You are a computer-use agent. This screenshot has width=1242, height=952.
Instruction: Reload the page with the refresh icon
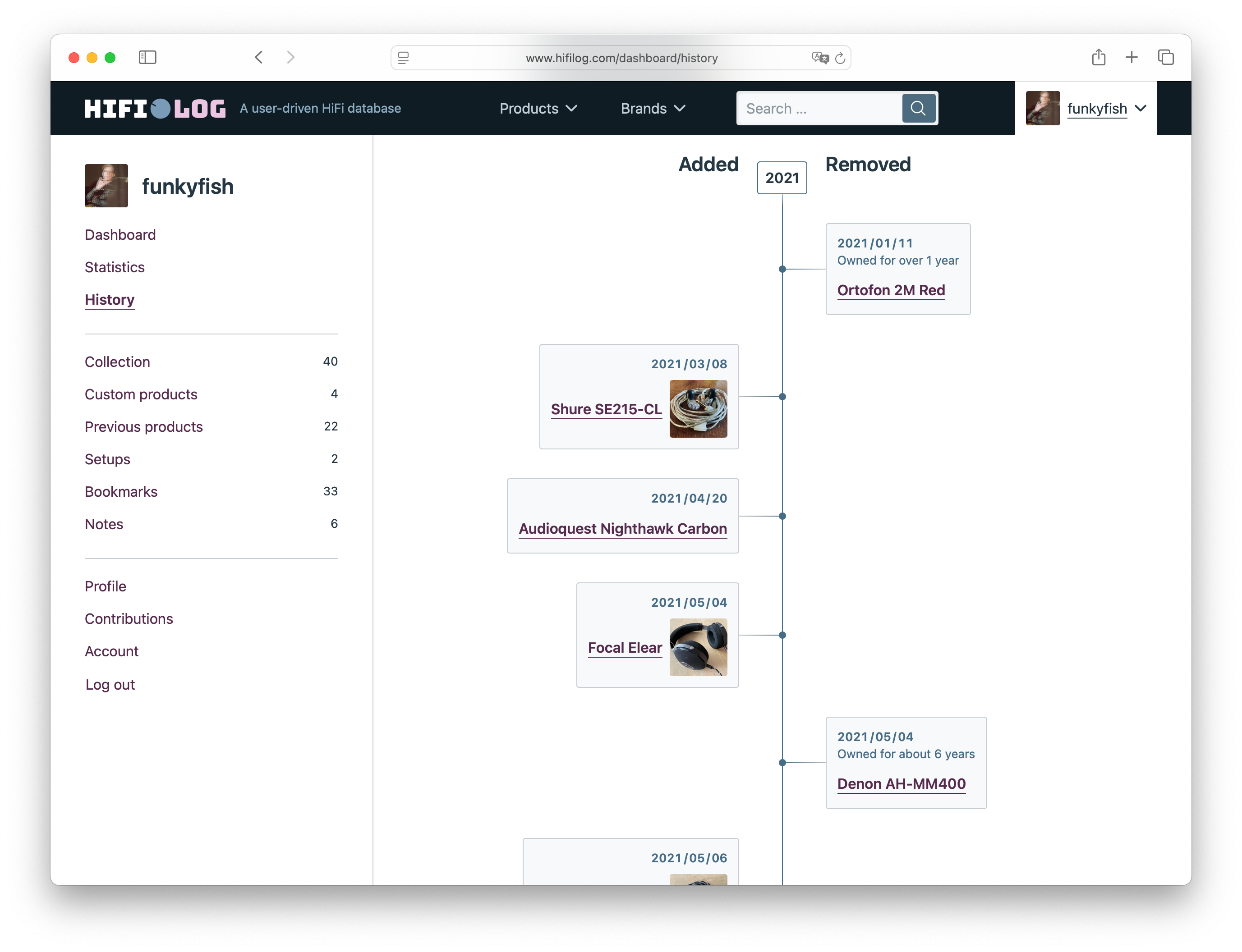pyautogui.click(x=841, y=58)
